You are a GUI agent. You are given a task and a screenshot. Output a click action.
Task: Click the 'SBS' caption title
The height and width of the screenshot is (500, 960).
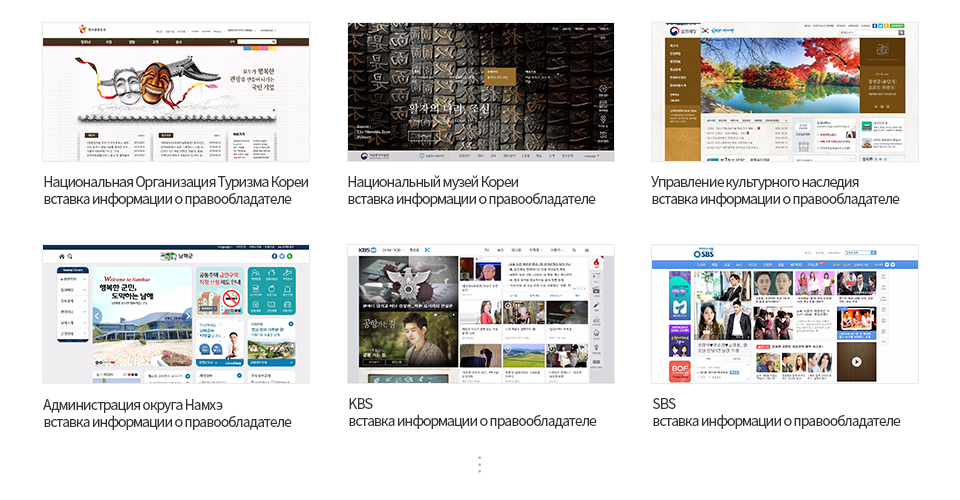(x=664, y=405)
